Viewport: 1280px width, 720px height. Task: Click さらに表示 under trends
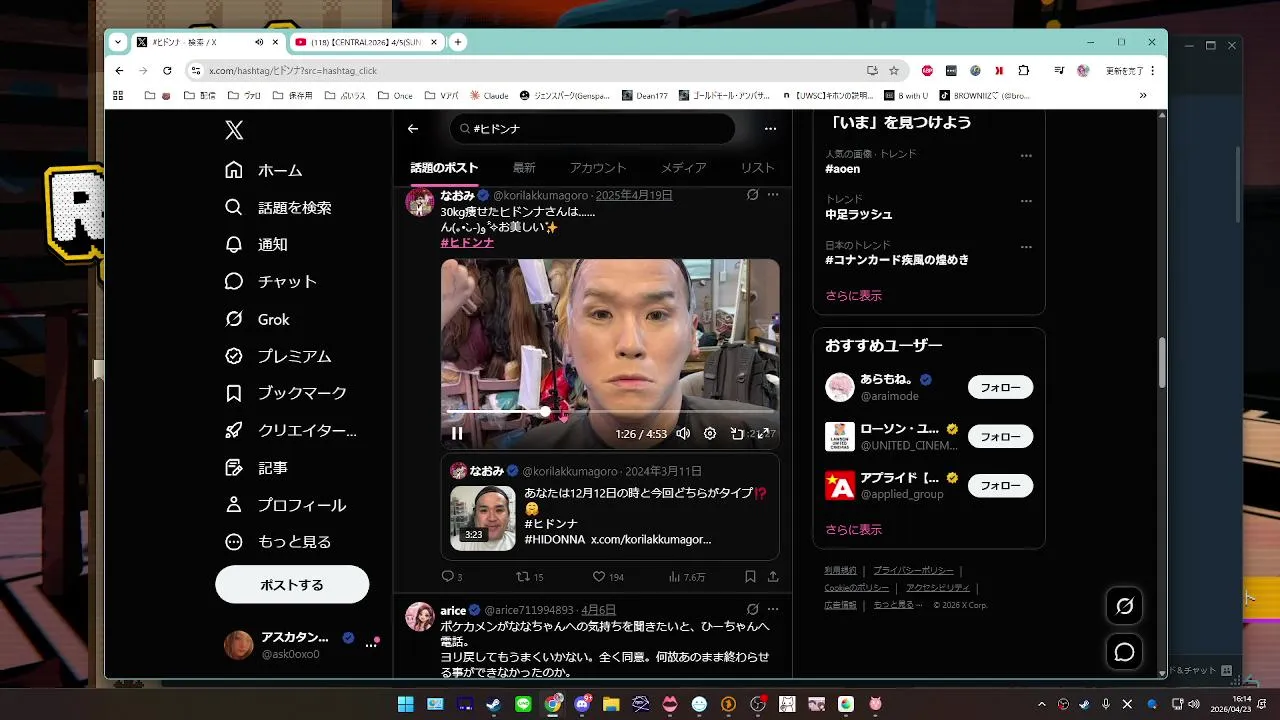(x=853, y=296)
